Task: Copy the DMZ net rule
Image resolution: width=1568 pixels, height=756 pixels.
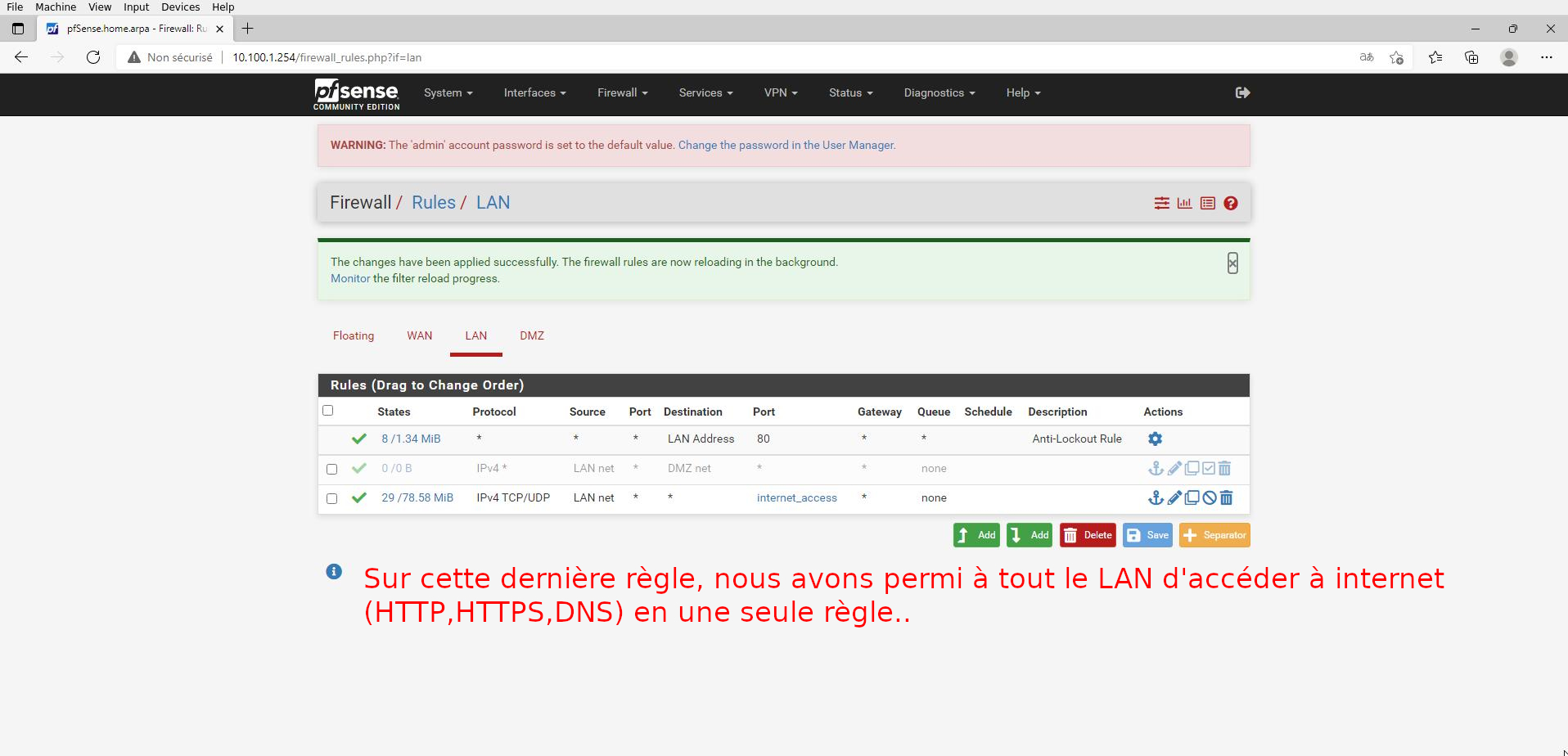Action: 1192,468
